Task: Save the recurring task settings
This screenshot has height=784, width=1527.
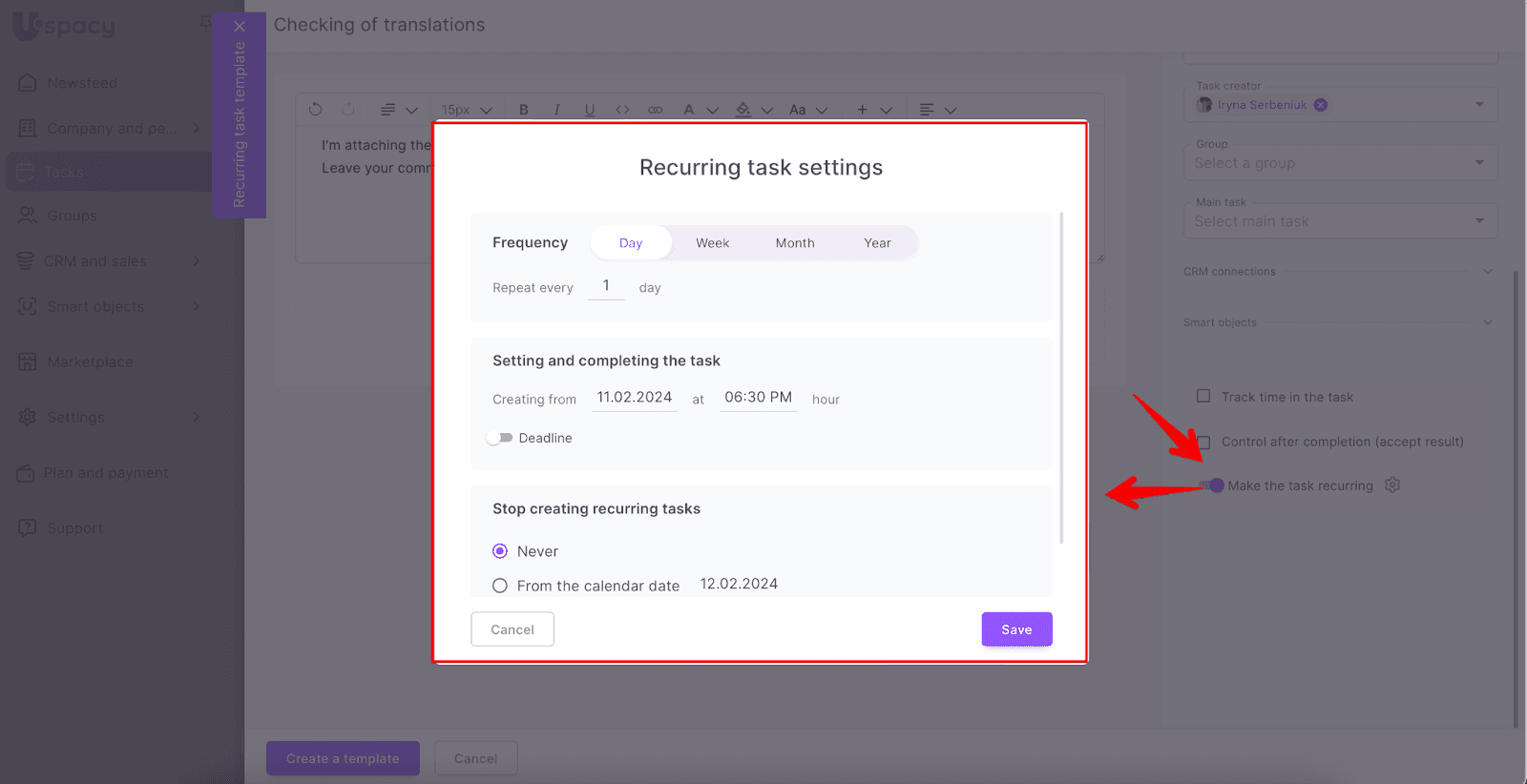Action: 1016,629
